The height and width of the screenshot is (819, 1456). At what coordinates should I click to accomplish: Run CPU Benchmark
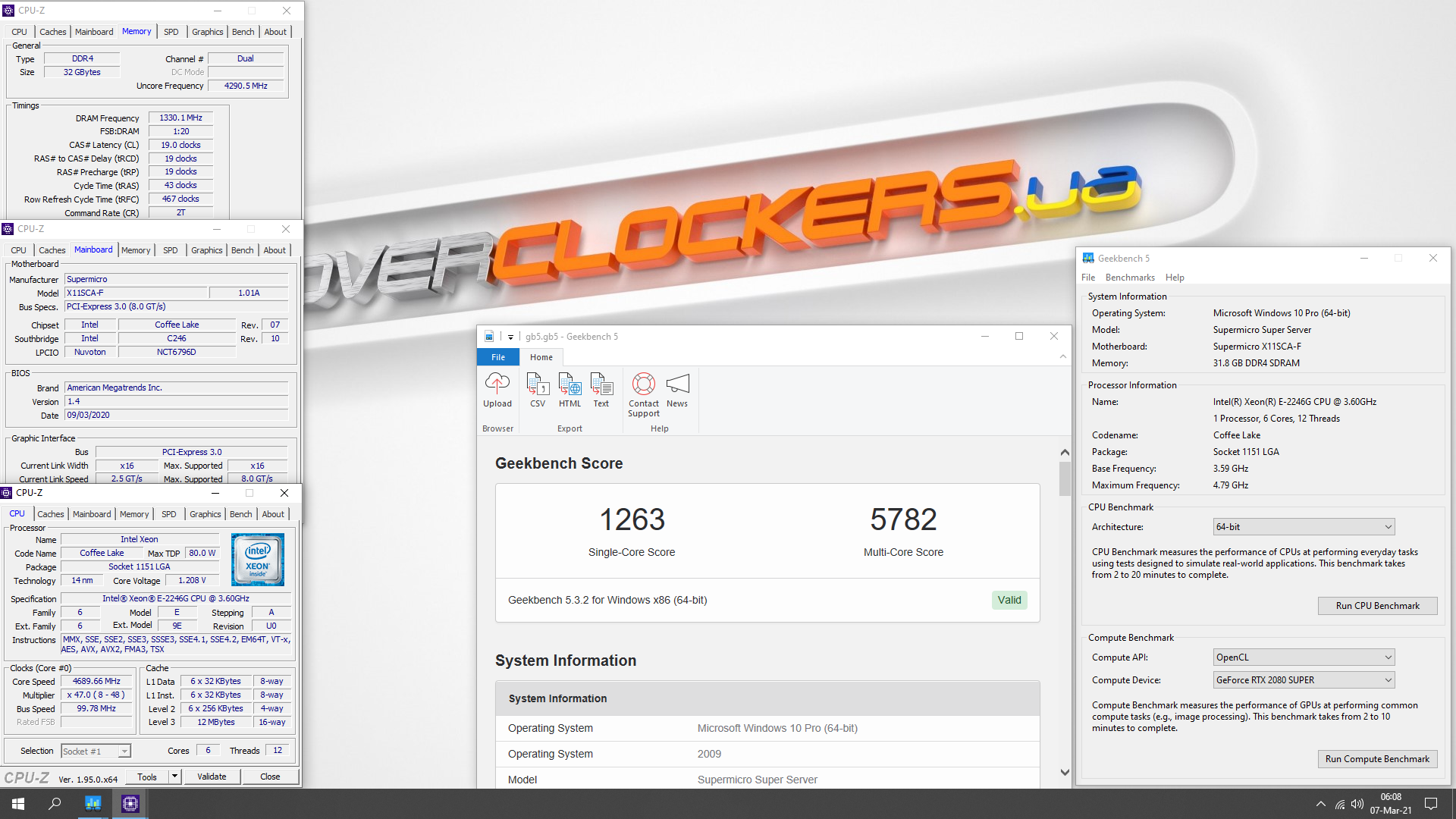click(1377, 606)
